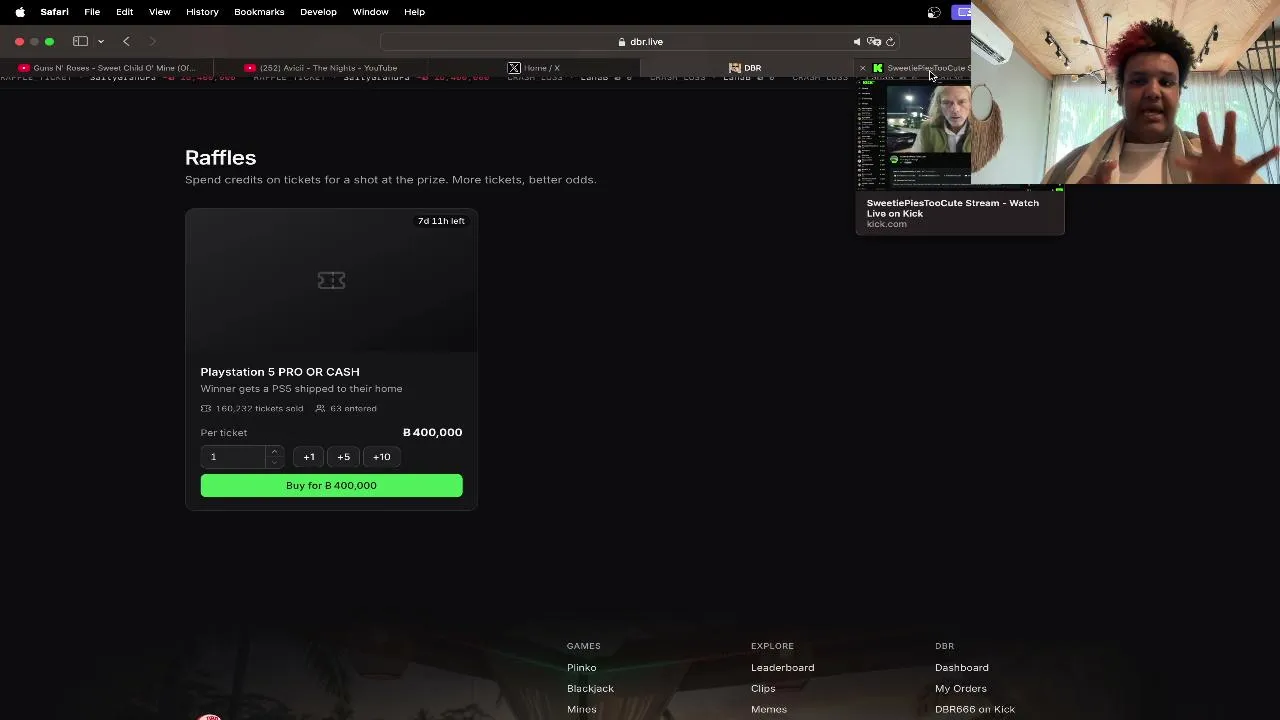Screen dimensions: 1280x720
Task: Switch to Avicii The Nights YouTube tab
Action: click(x=321, y=68)
